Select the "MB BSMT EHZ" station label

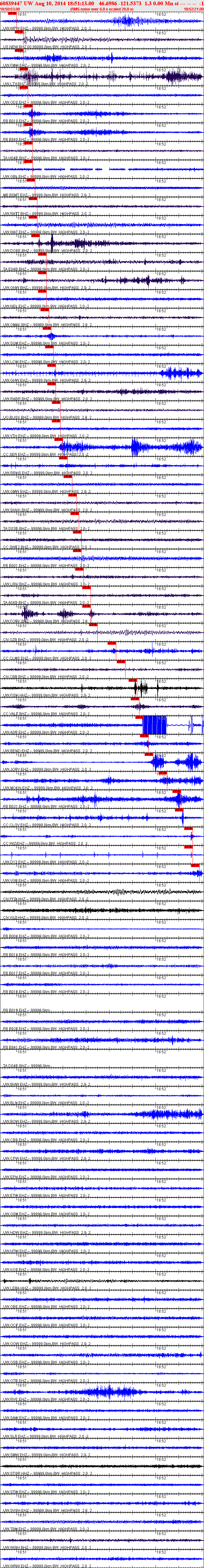[16, 195]
